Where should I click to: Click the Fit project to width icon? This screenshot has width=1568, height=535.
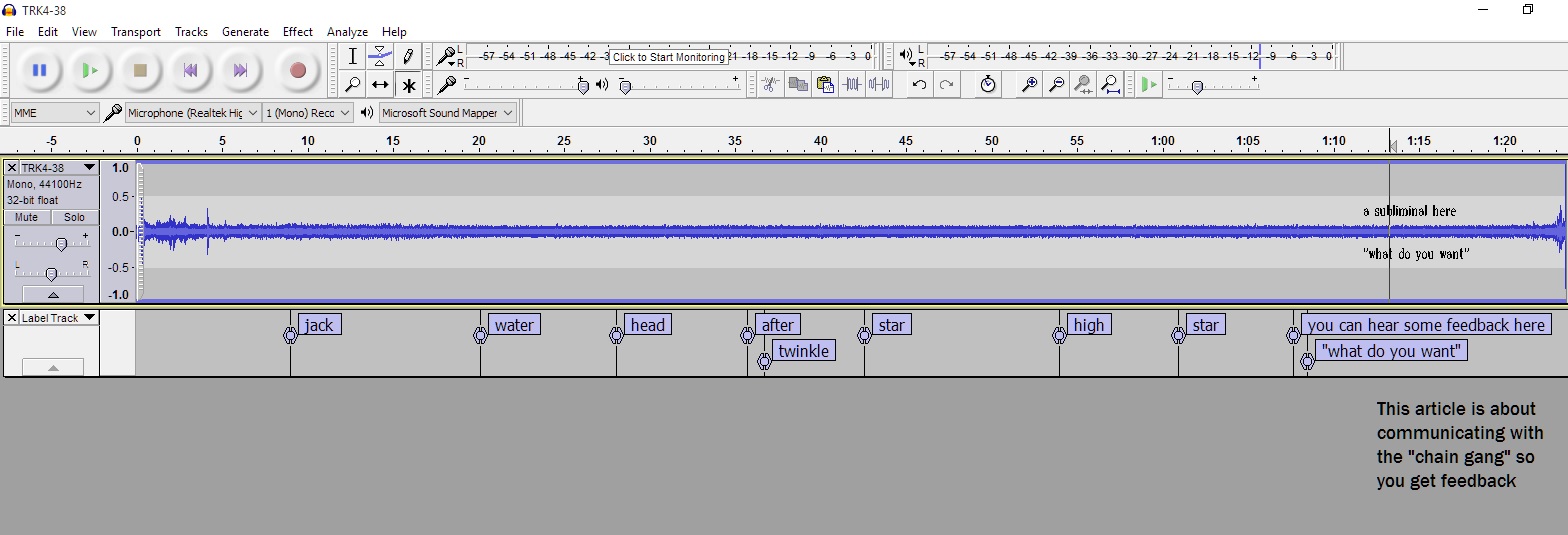(x=1110, y=85)
